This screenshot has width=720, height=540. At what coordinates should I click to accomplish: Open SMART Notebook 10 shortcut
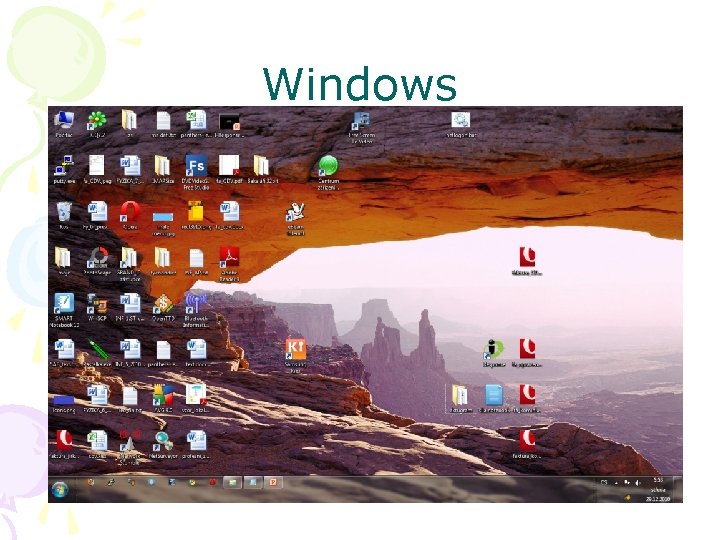click(x=64, y=310)
